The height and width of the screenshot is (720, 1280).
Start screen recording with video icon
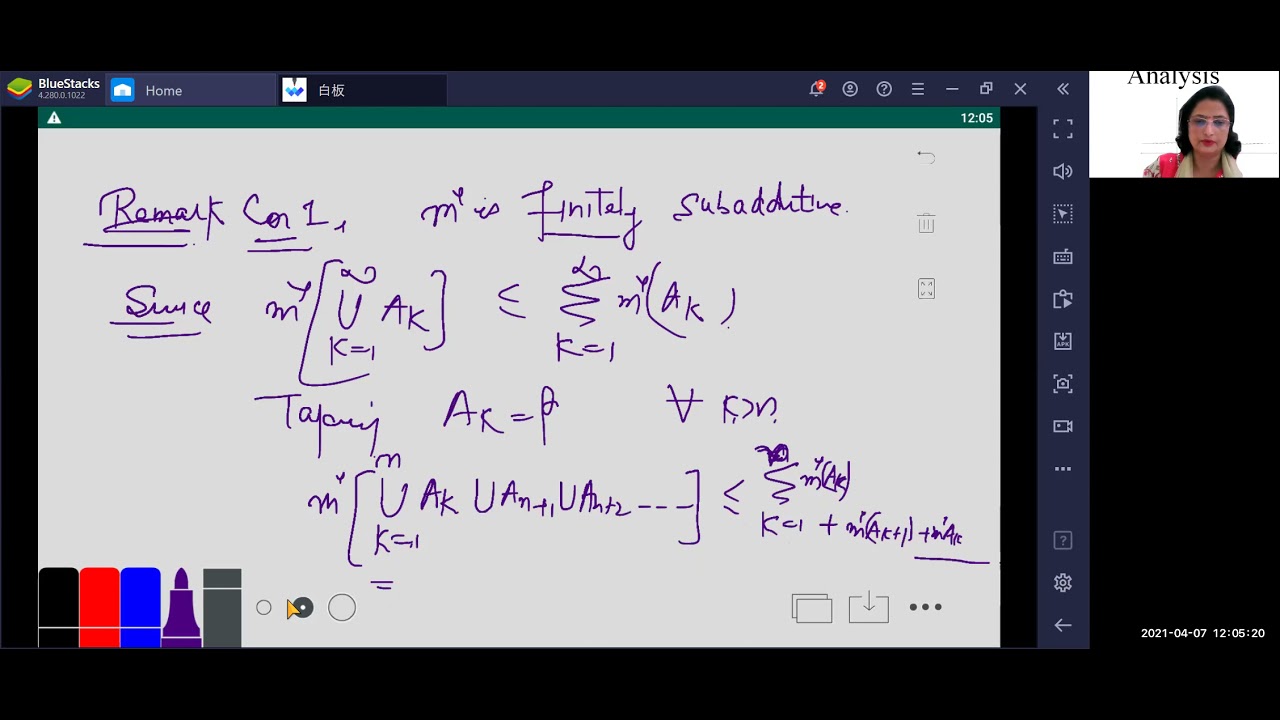[x=1063, y=426]
